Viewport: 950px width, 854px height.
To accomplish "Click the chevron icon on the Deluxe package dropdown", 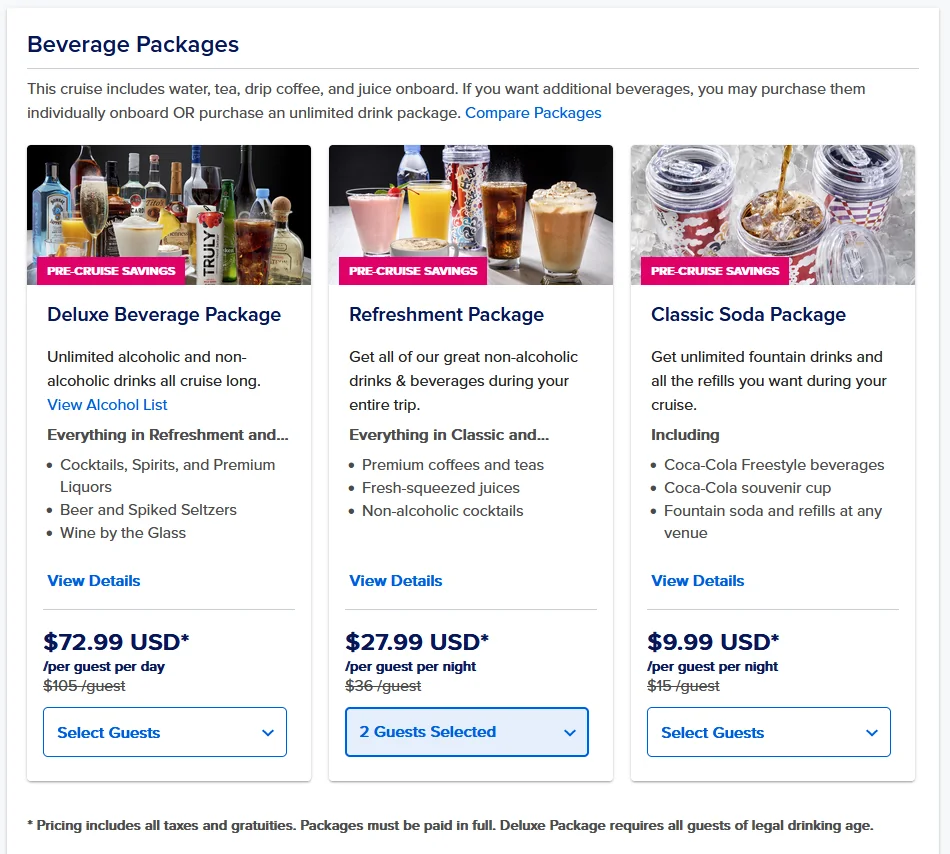I will 269,732.
